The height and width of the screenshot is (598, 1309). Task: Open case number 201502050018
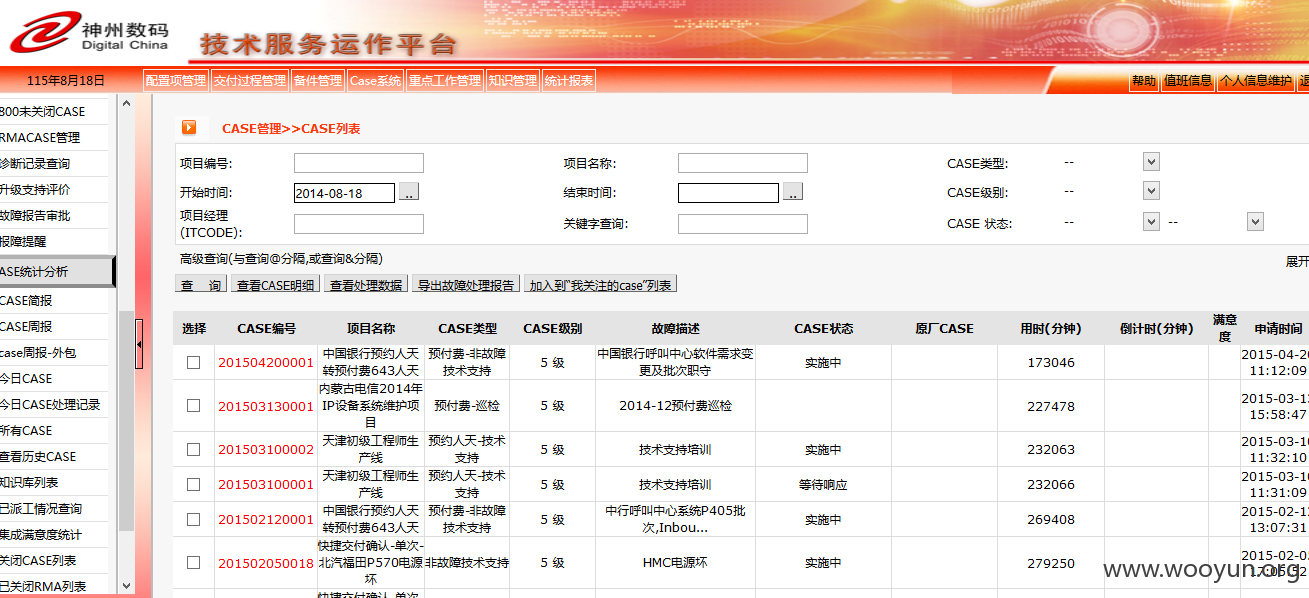(266, 563)
